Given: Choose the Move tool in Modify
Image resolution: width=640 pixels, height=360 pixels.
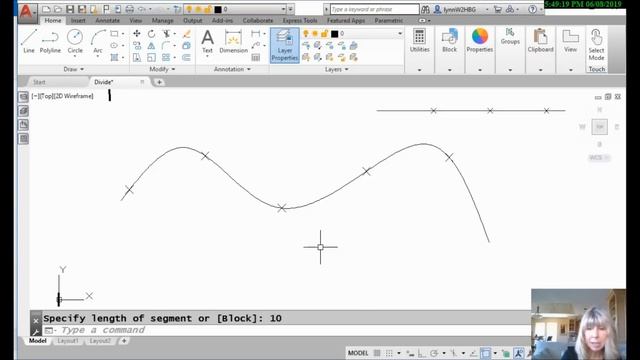Looking at the screenshot, I should coord(137,33).
